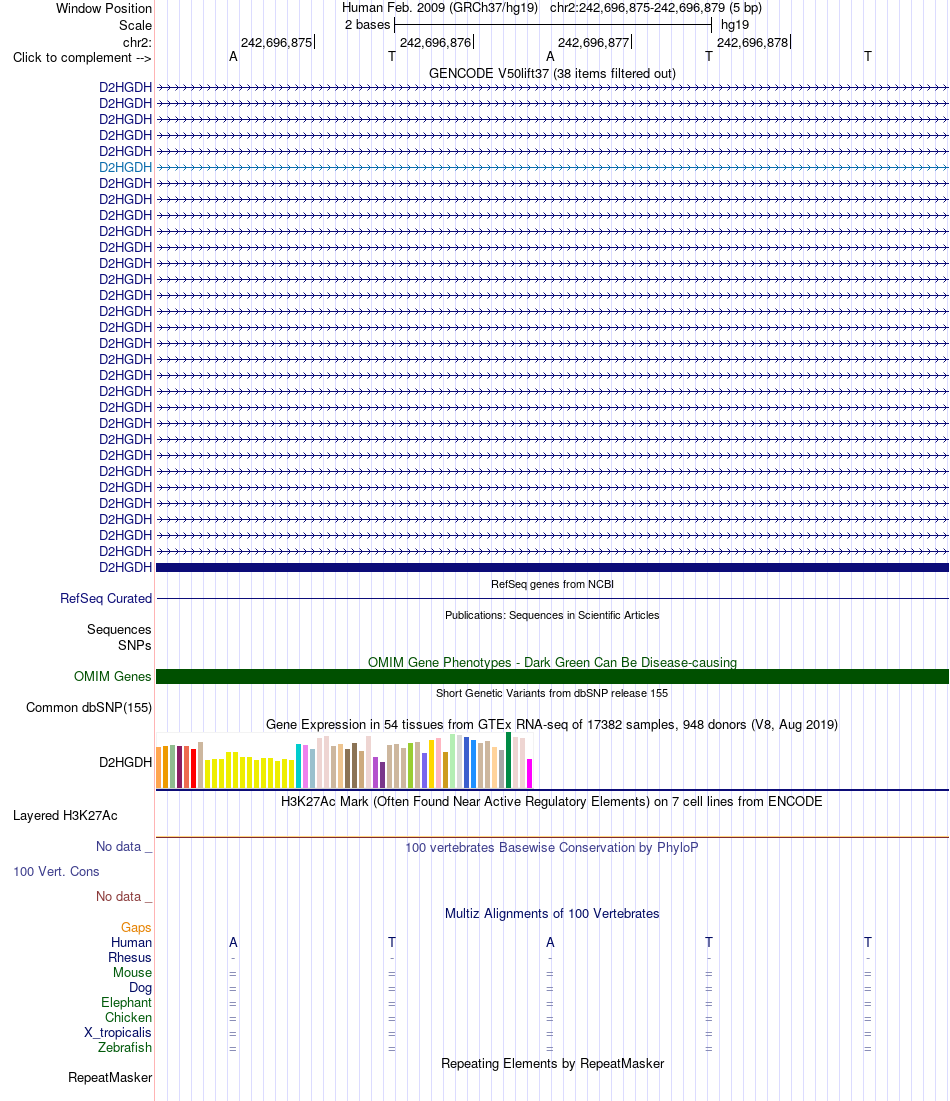Click the red bar in the GTEx chart
The height and width of the screenshot is (1101, 950).
pyautogui.click(x=193, y=768)
